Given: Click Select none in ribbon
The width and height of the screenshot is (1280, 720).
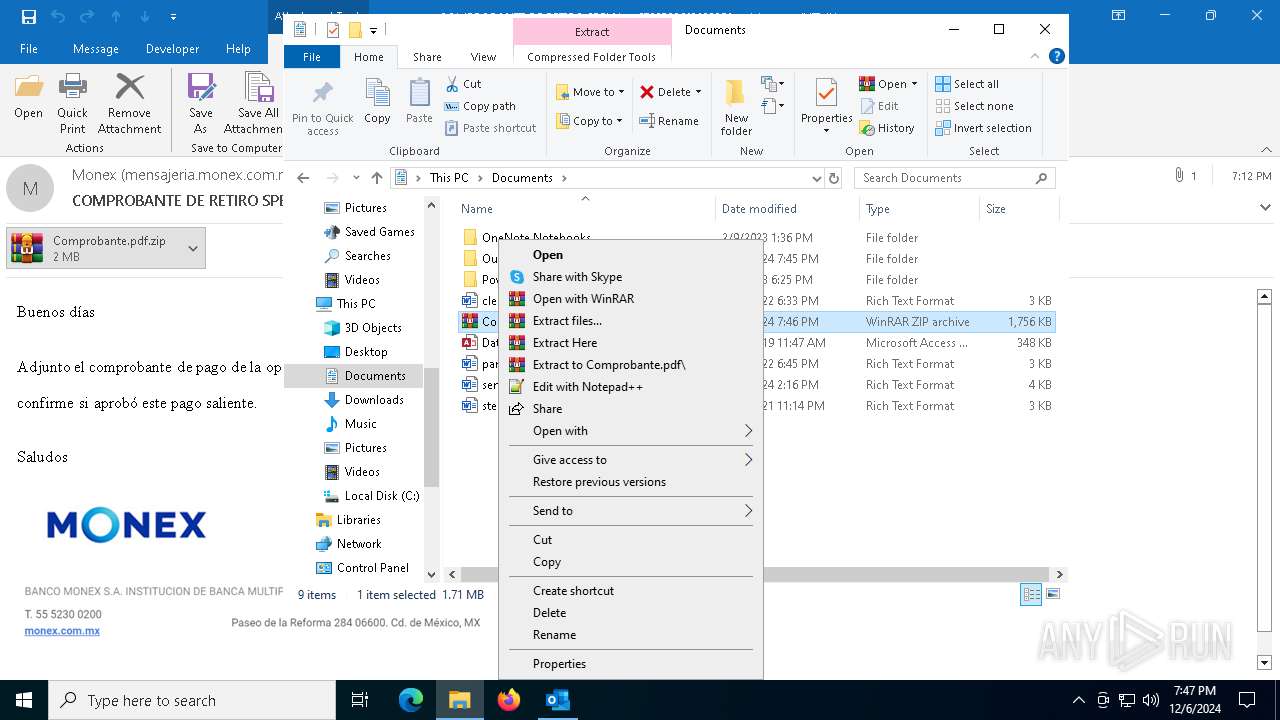Looking at the screenshot, I should click(974, 106).
